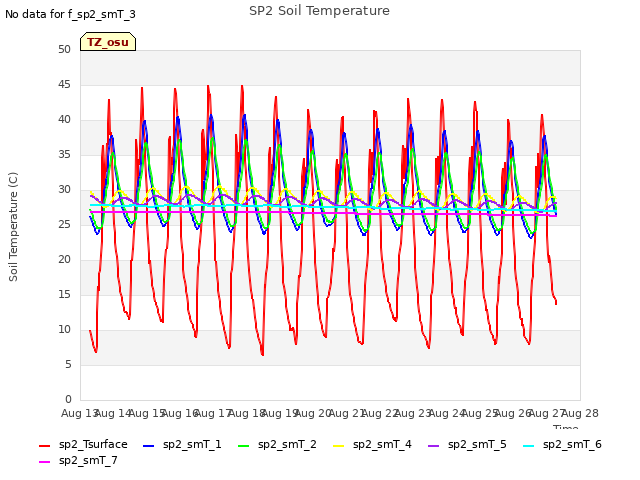Click the sp2_smT_4 legend entry
The image size is (640, 480).
(x=372, y=444)
